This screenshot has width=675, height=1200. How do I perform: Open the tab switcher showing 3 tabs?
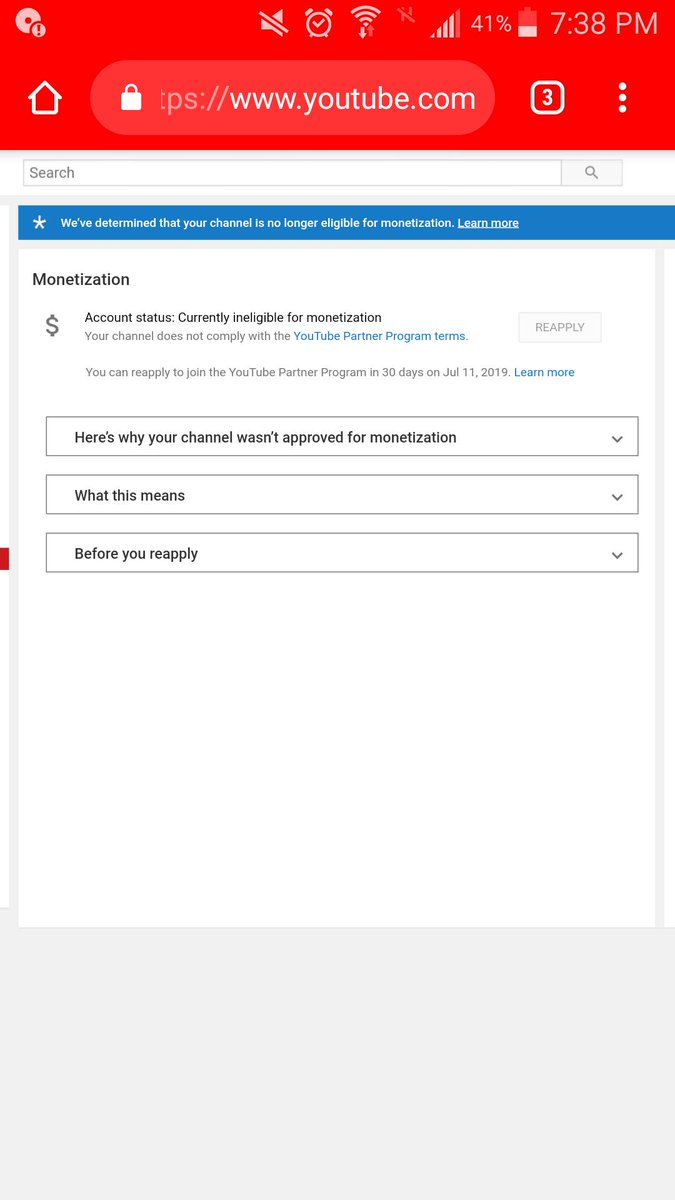point(547,98)
